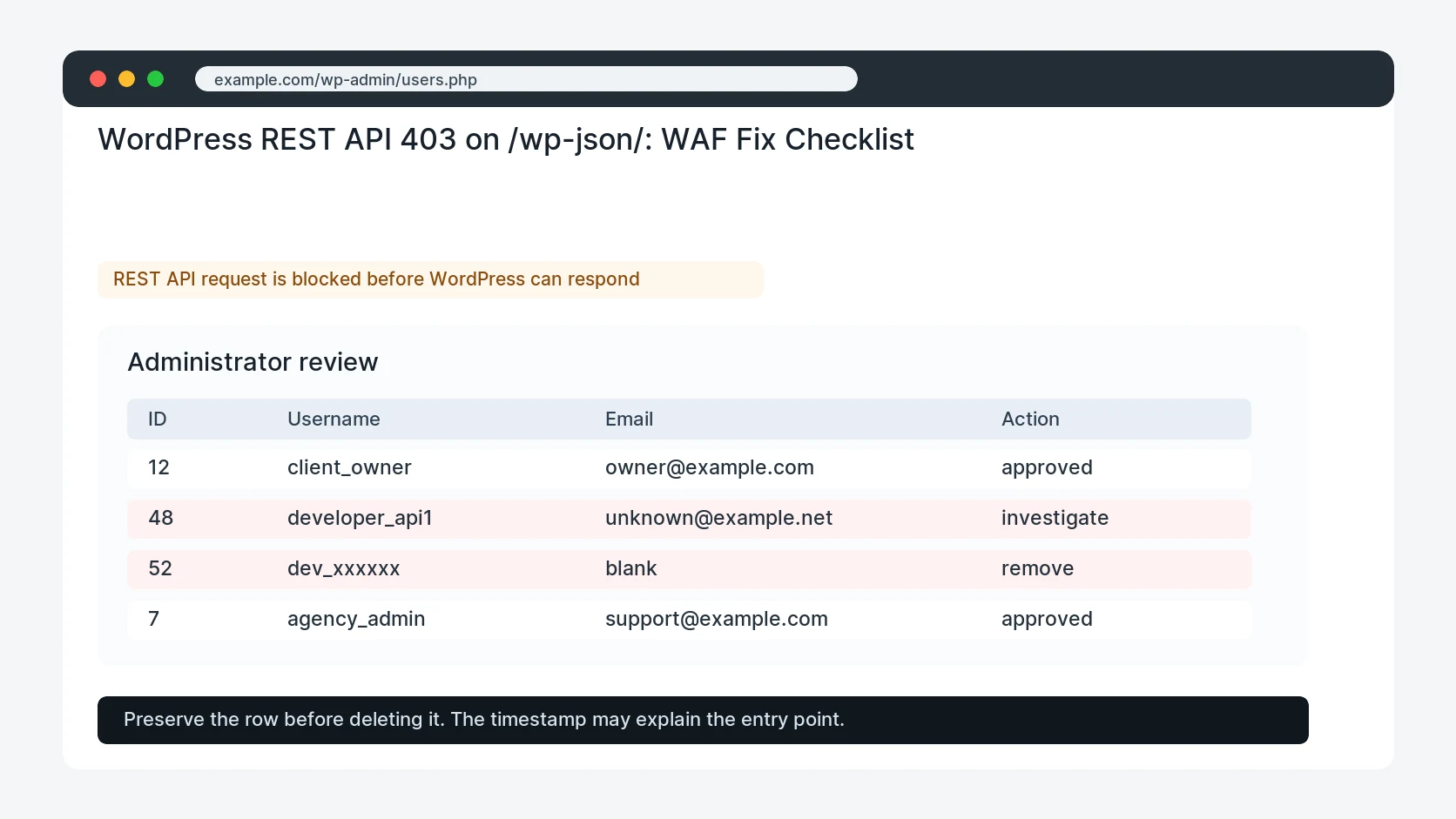Select username agency_admin
The height and width of the screenshot is (819, 1456).
pos(356,619)
